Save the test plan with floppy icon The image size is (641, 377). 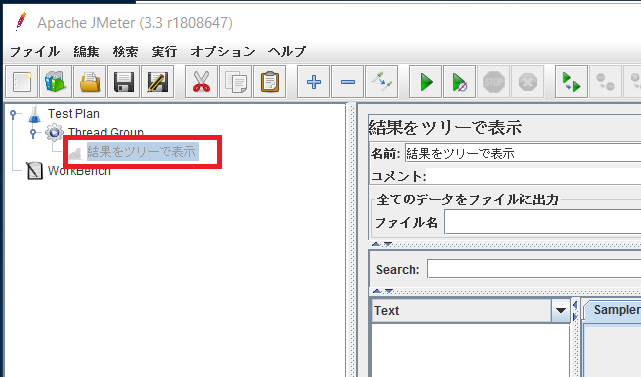123,82
